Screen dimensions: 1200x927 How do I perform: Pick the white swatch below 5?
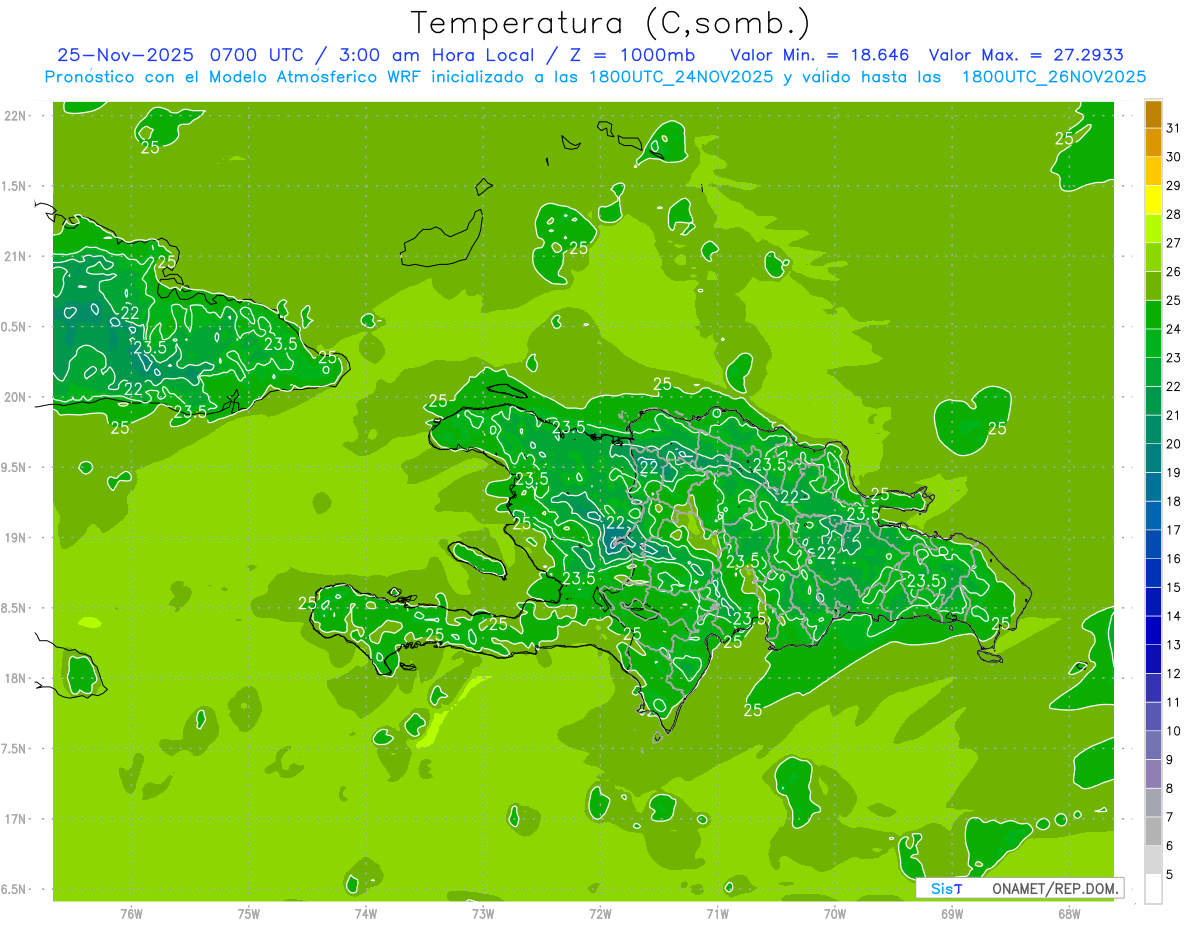[x=1153, y=889]
